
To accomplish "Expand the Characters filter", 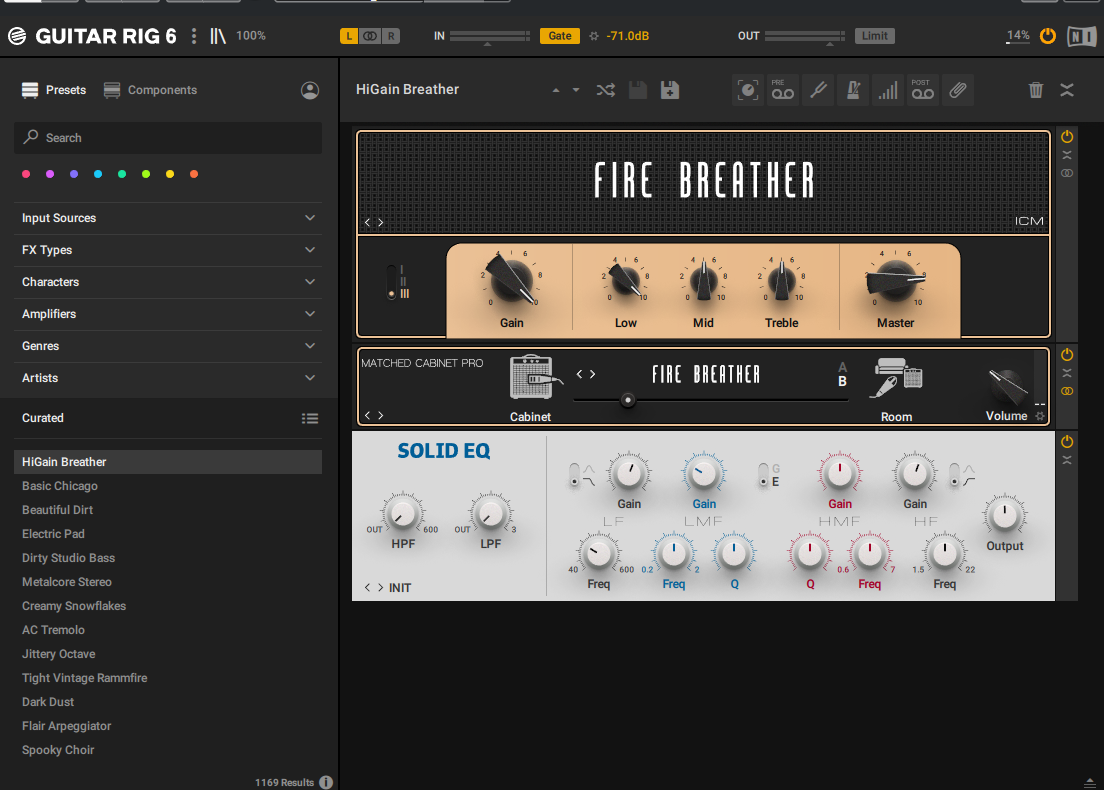I will coord(168,282).
